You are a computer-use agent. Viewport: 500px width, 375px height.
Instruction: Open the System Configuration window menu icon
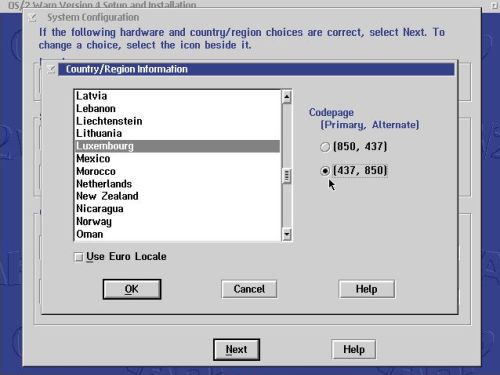(32, 17)
